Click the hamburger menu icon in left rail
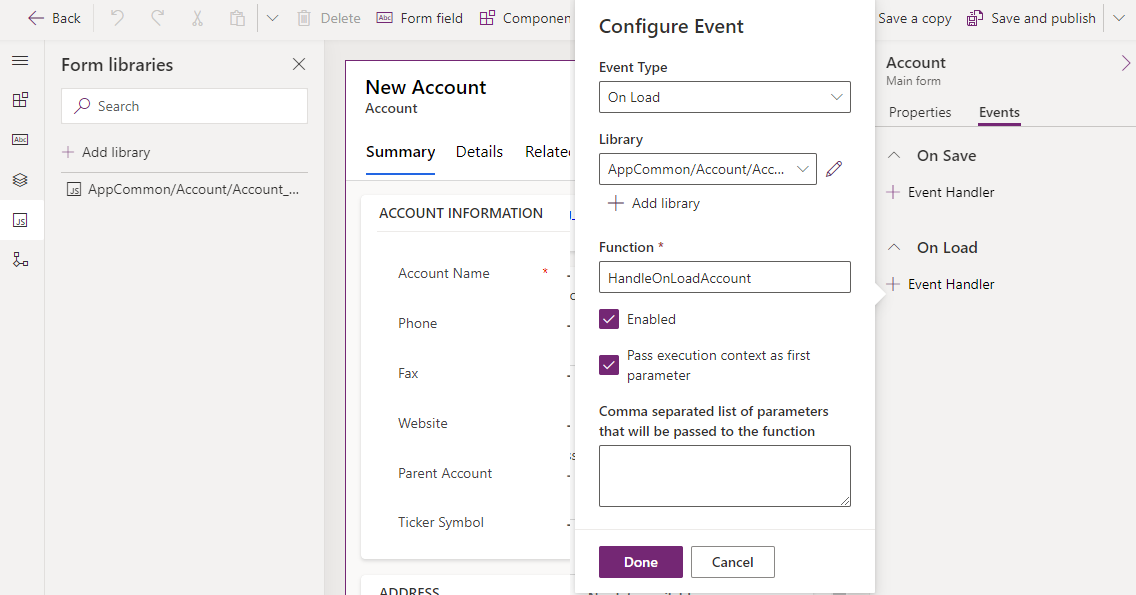Screen dimensions: 1136x595 click(20, 61)
